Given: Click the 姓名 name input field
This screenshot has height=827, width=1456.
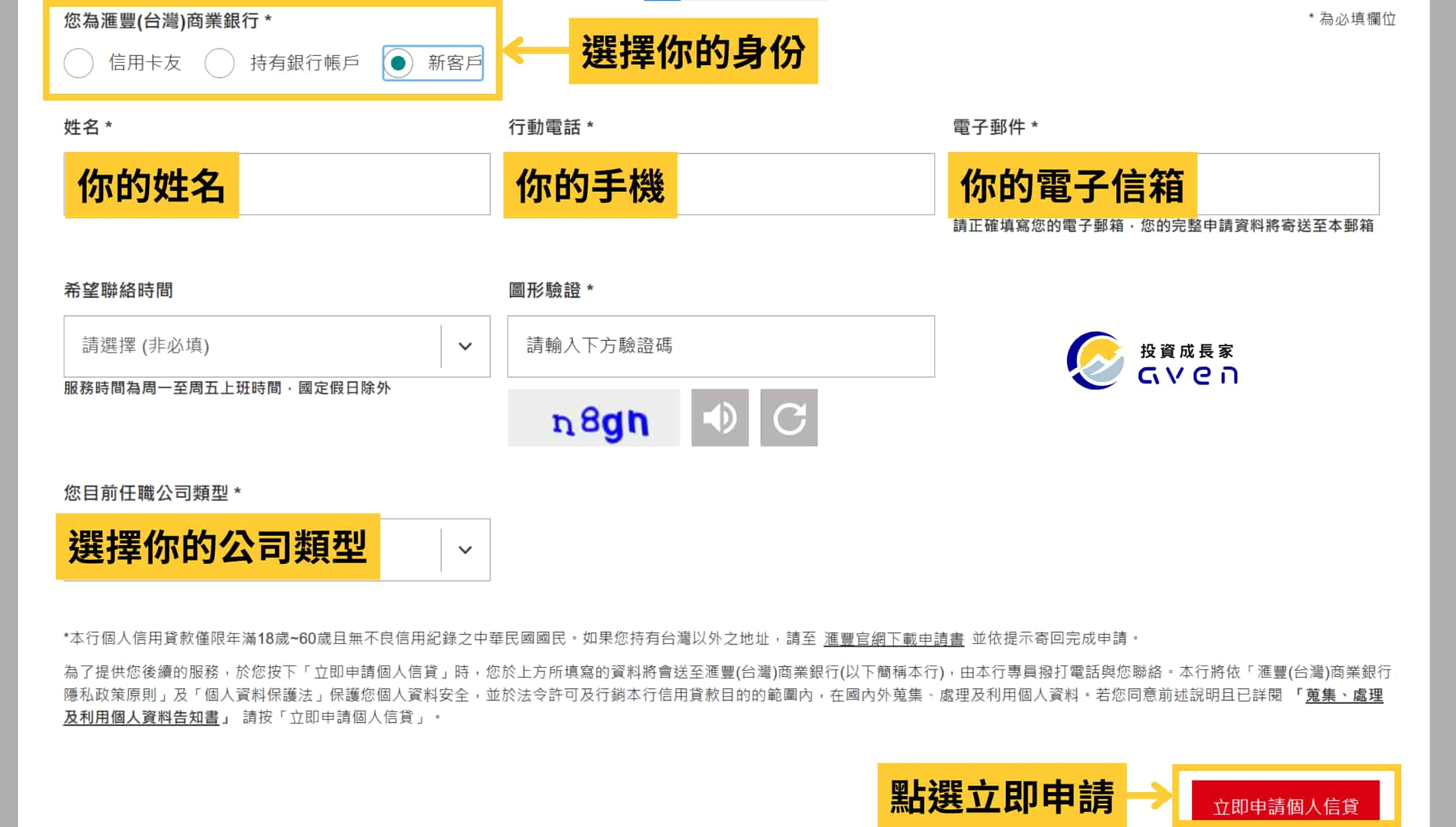Looking at the screenshot, I should 277,184.
